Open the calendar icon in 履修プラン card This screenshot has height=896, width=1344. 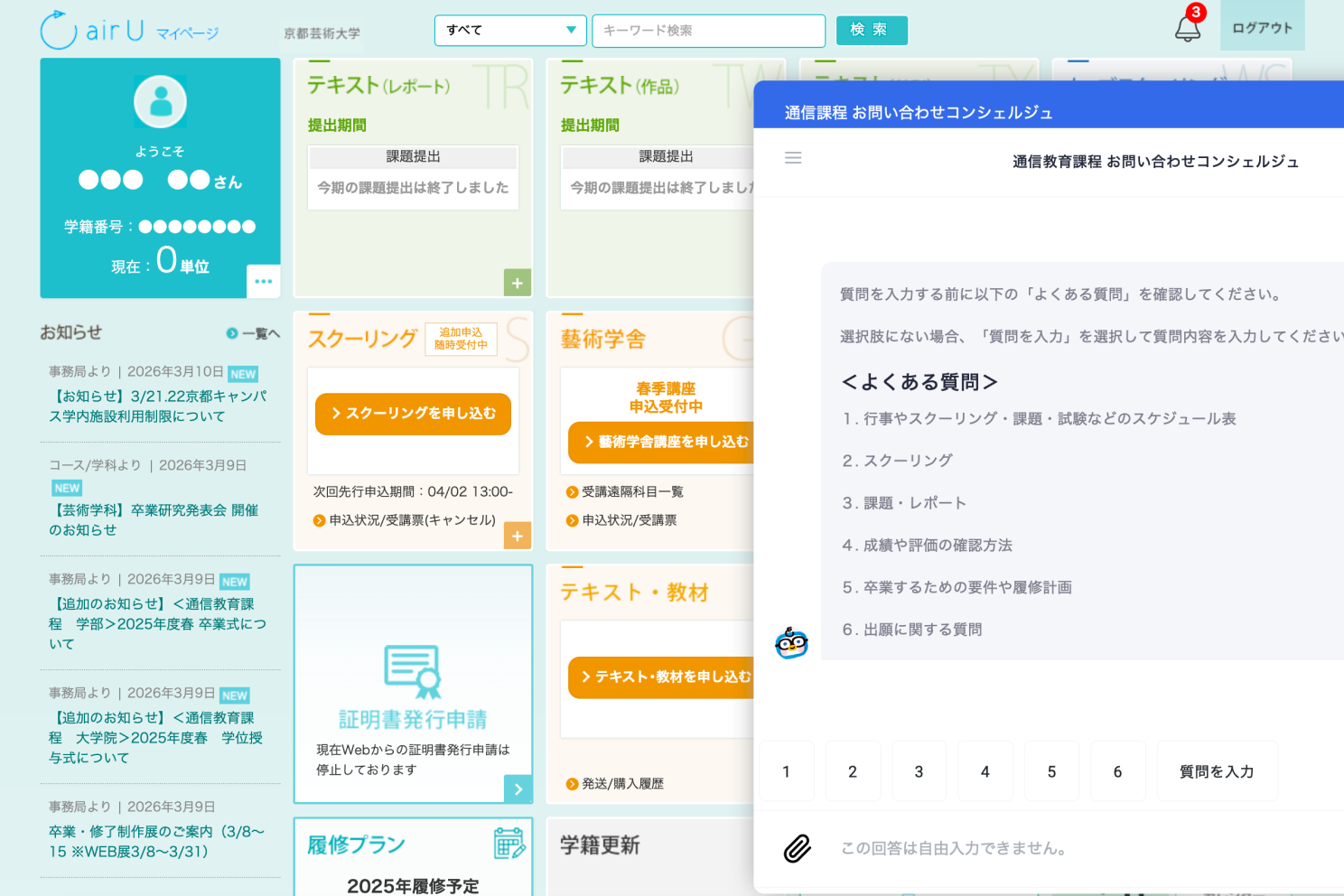tap(509, 844)
